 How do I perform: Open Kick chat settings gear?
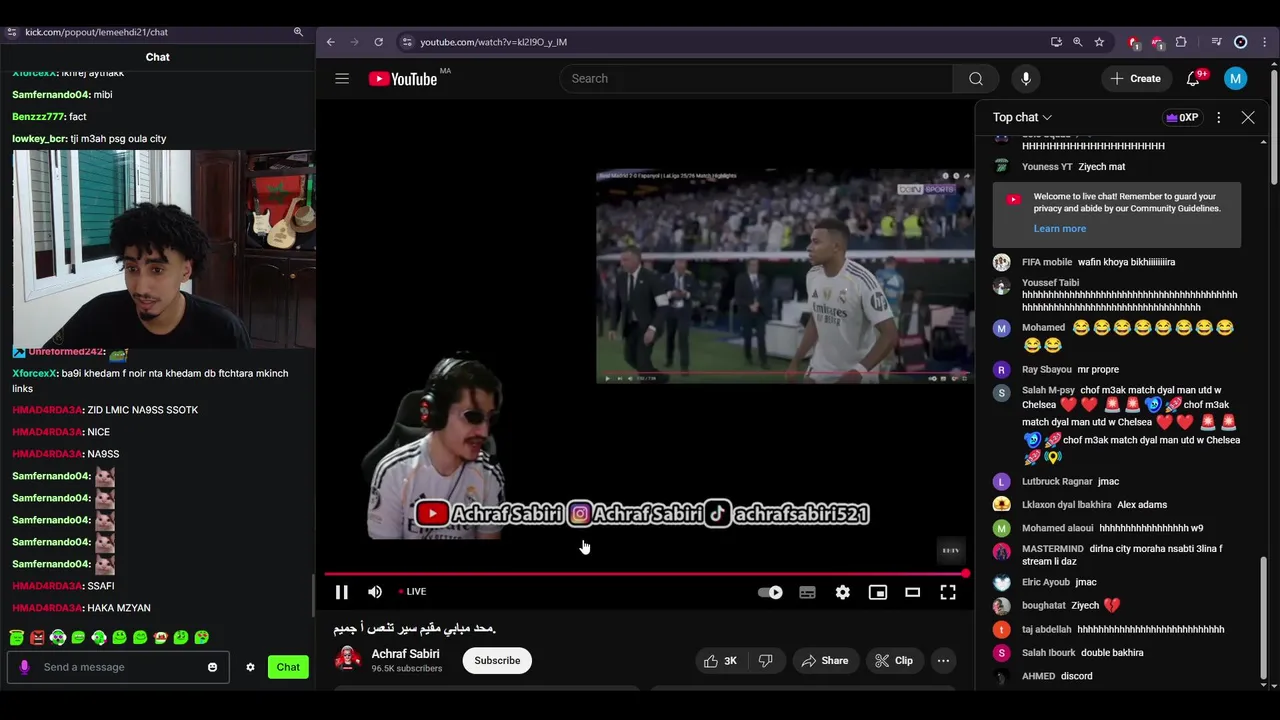[250, 667]
